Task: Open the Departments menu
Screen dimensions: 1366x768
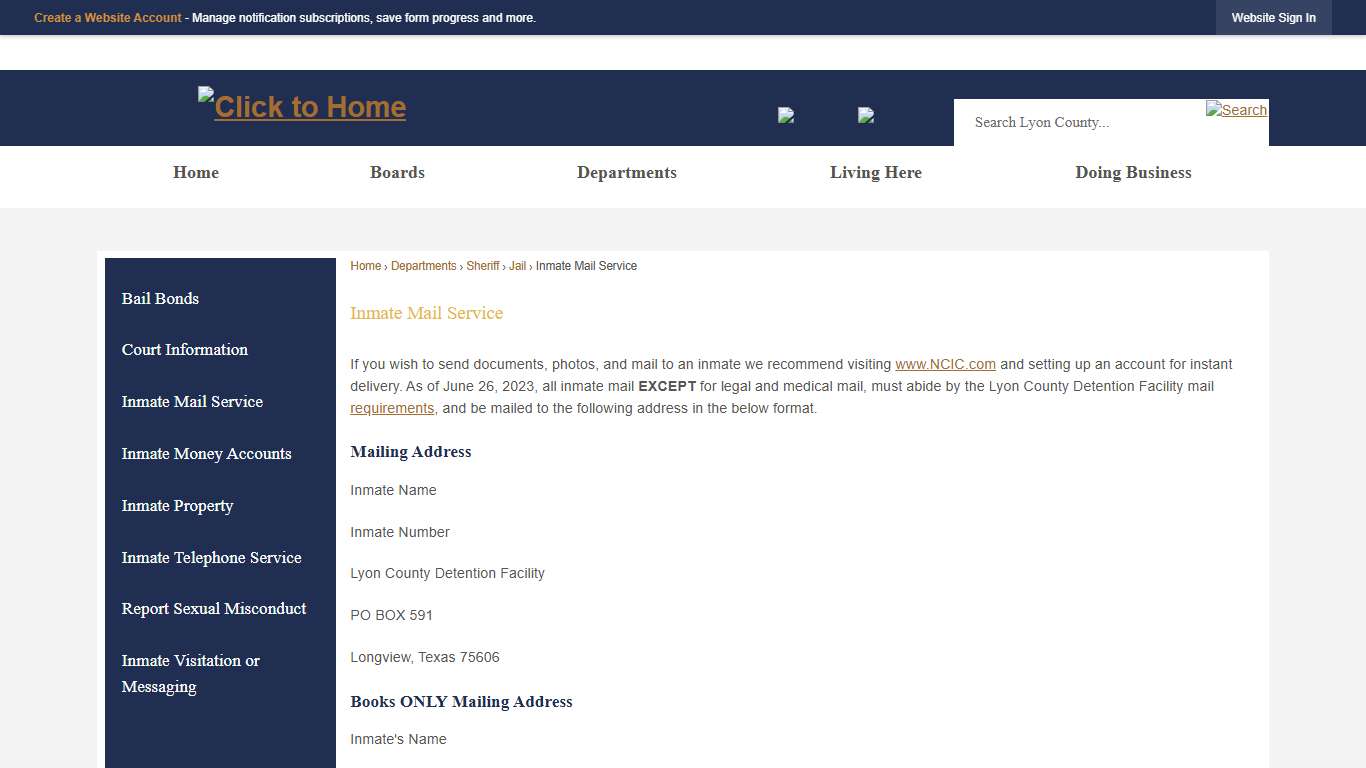Action: 626,172
